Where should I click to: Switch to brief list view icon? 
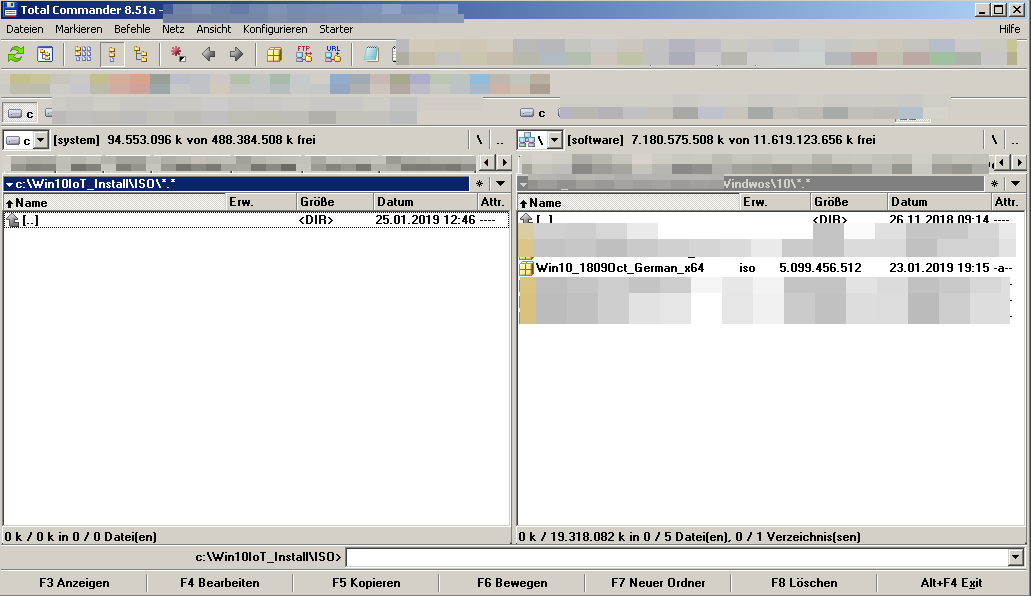[83, 54]
